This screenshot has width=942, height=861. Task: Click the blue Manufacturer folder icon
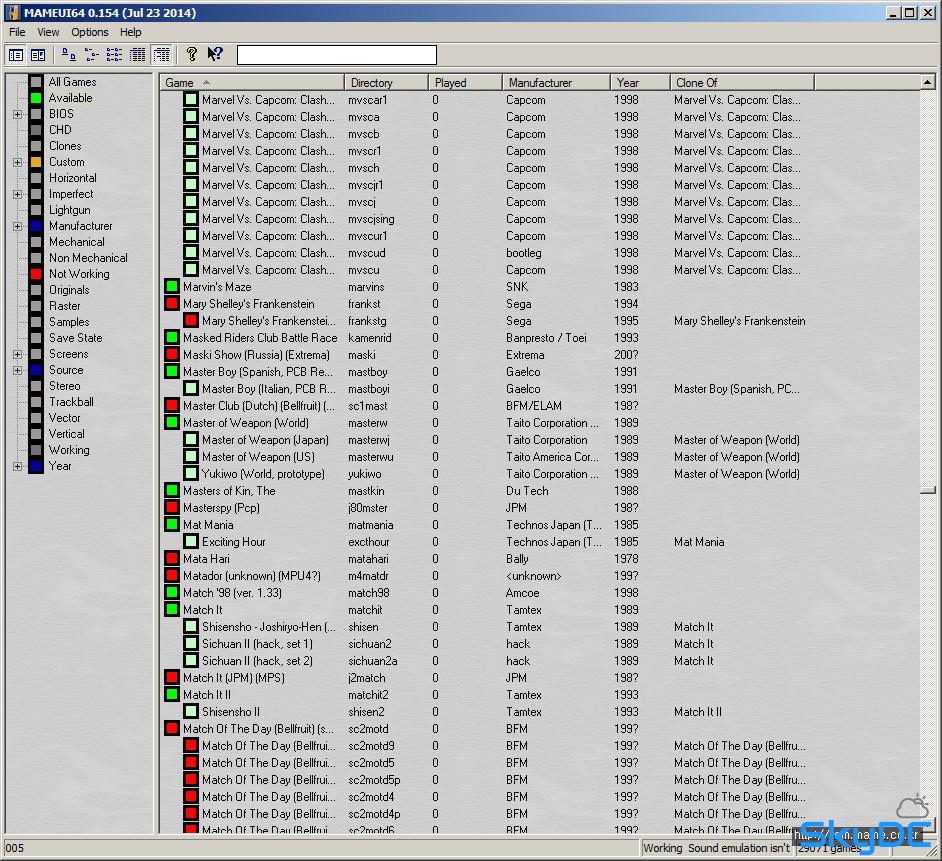(36, 227)
